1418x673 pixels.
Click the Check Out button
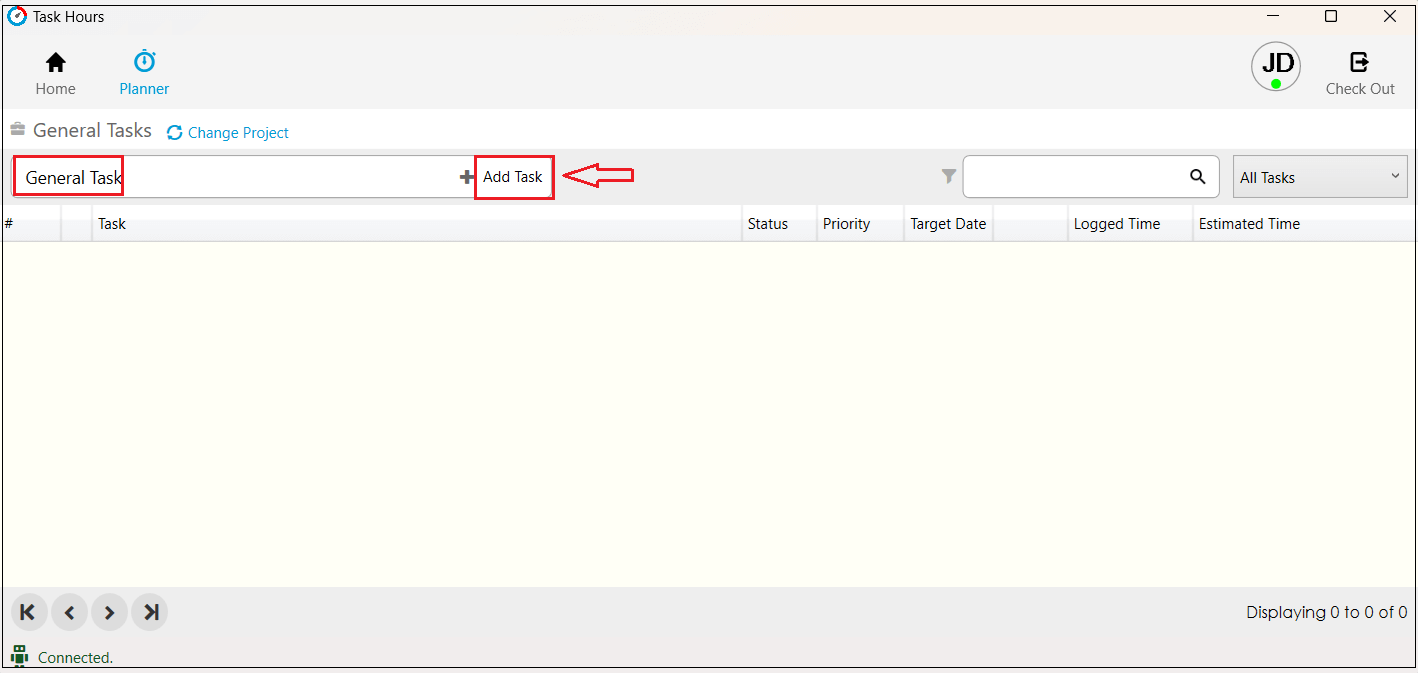(x=1360, y=74)
